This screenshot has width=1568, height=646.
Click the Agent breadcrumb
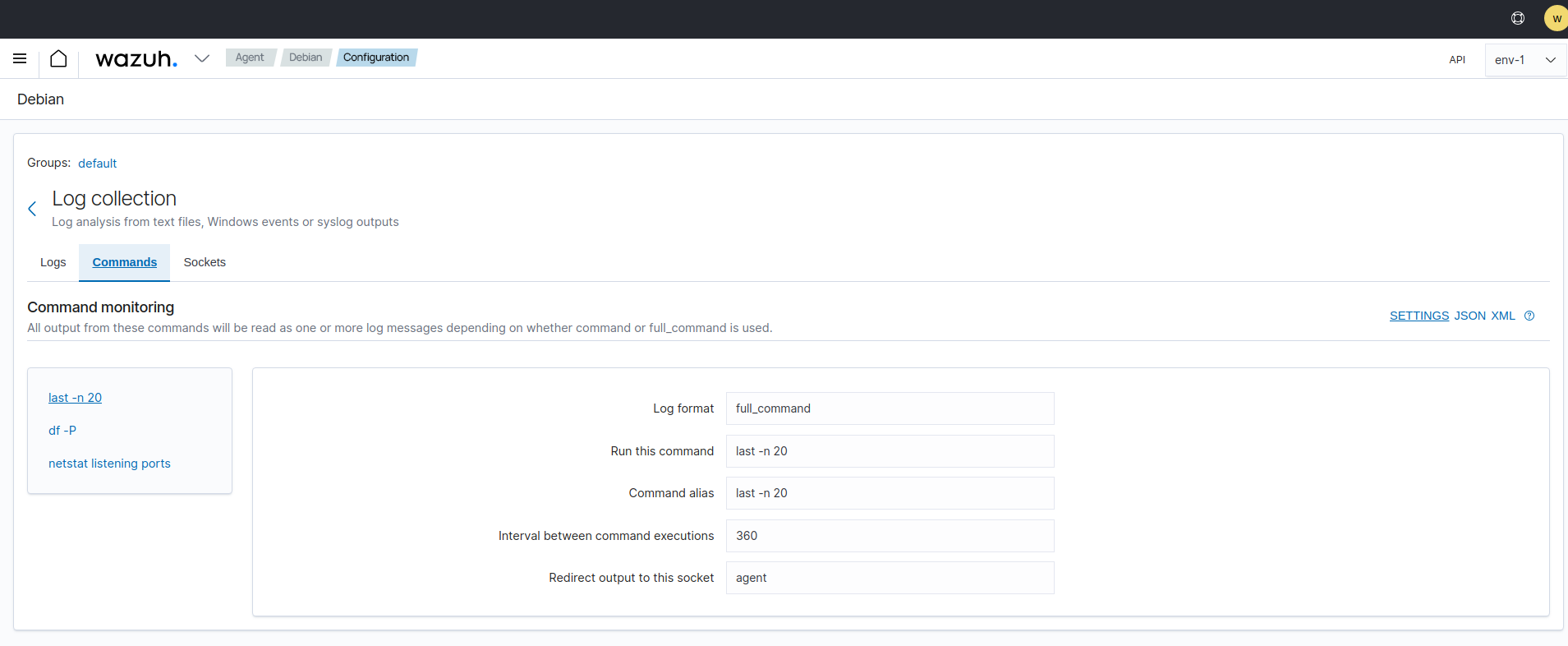pos(250,58)
